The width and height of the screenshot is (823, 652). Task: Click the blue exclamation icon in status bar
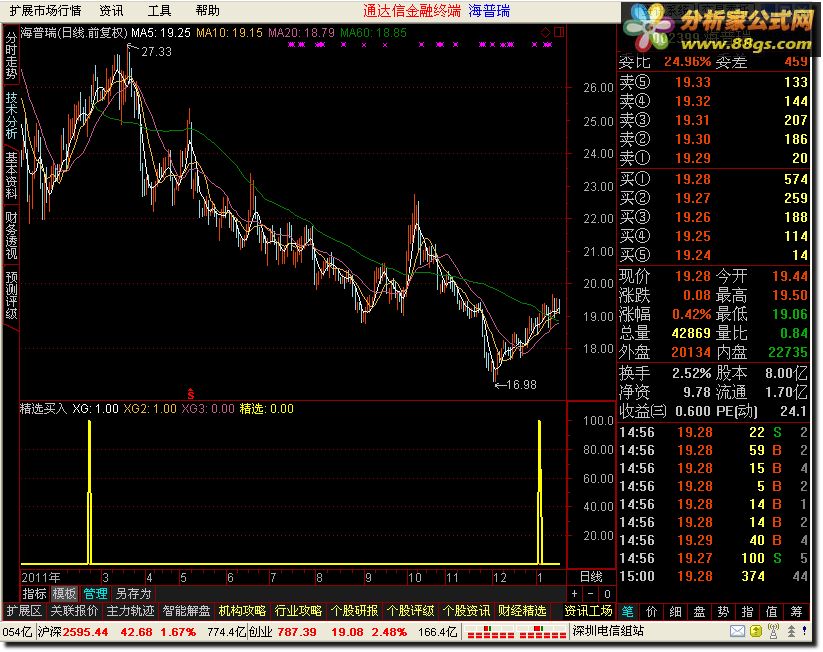click(804, 632)
